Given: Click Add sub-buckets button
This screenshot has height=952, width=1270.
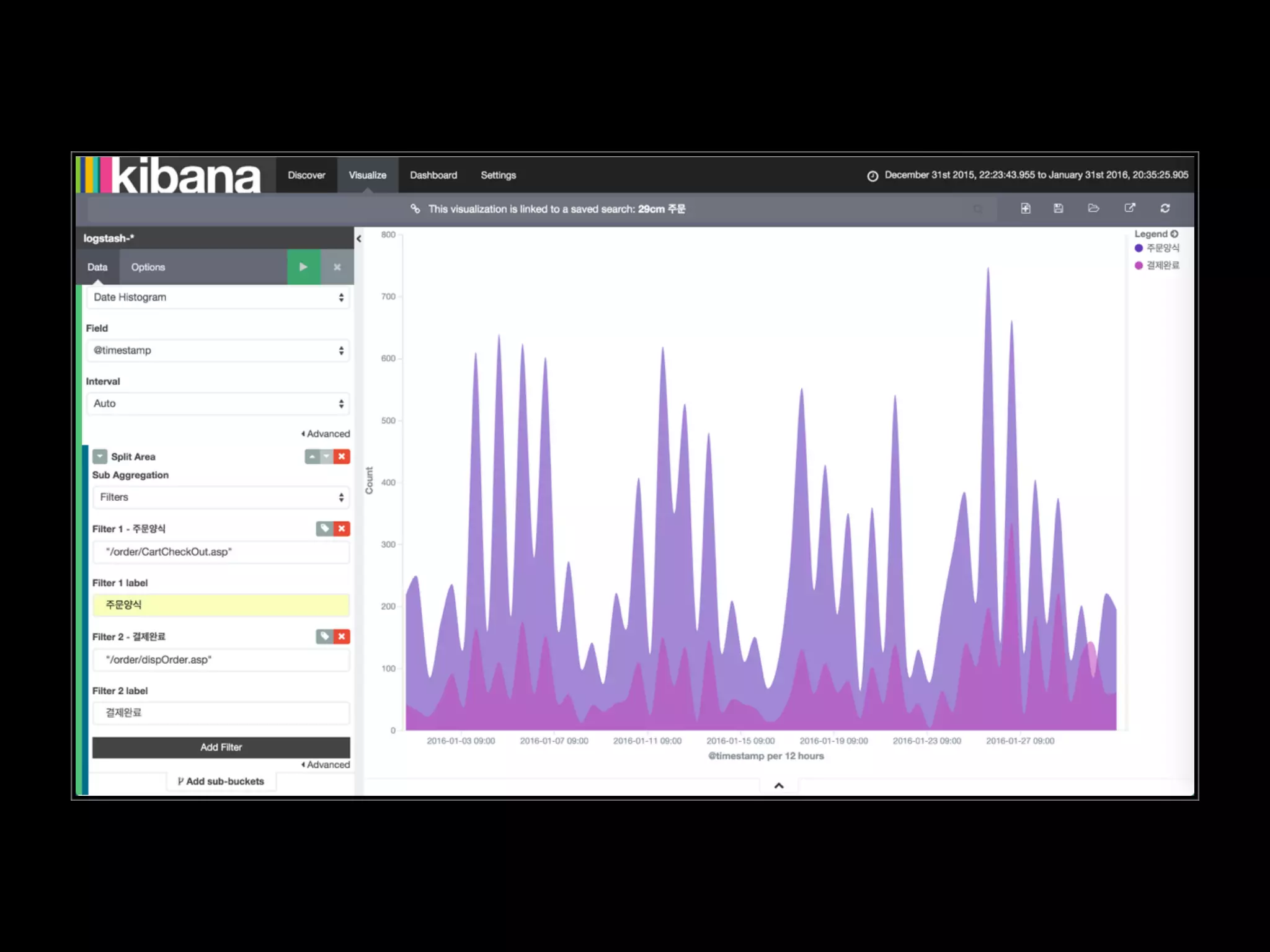Looking at the screenshot, I should pos(221,782).
